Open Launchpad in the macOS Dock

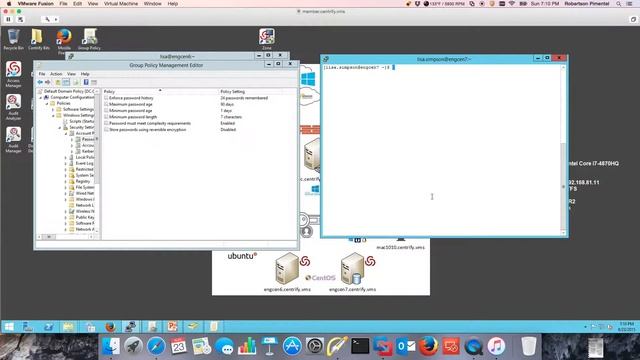pyautogui.click(x=133, y=347)
